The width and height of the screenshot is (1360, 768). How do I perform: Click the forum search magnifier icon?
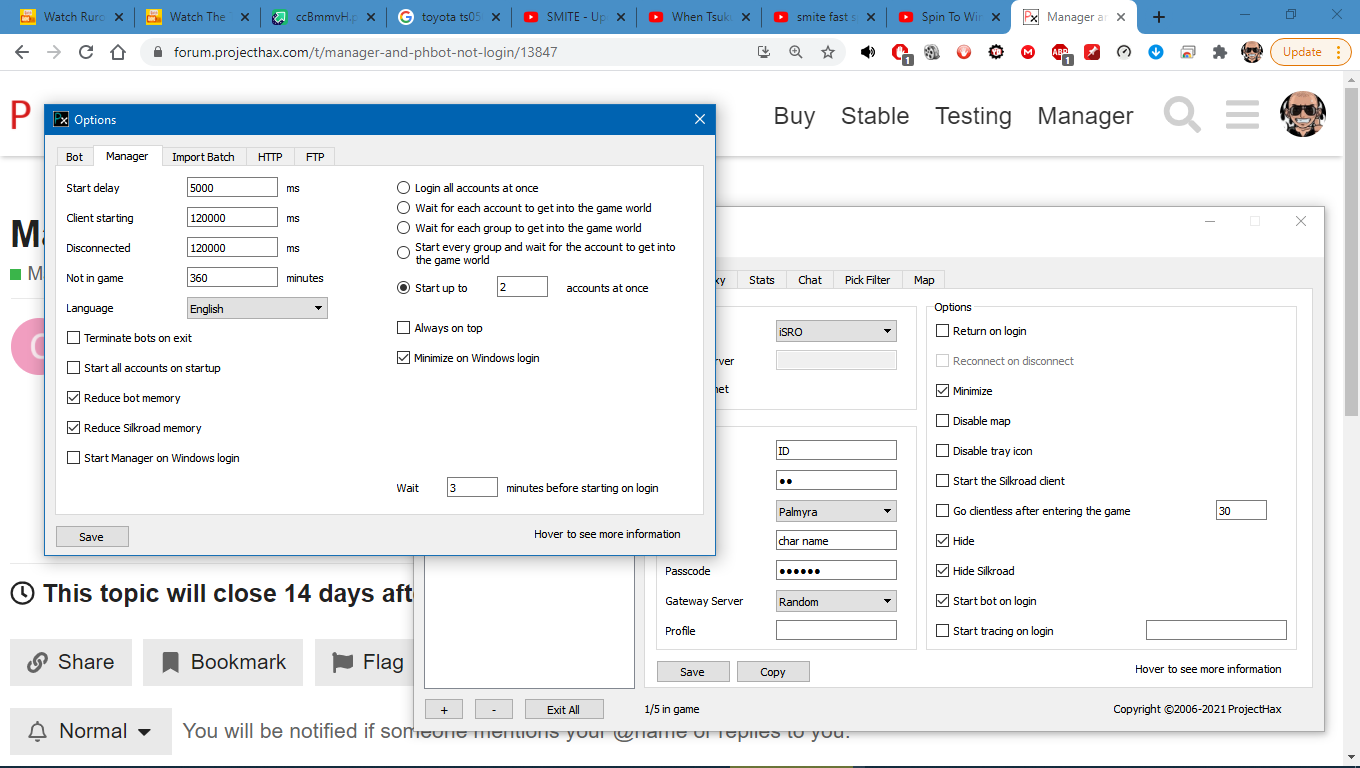click(x=1182, y=116)
